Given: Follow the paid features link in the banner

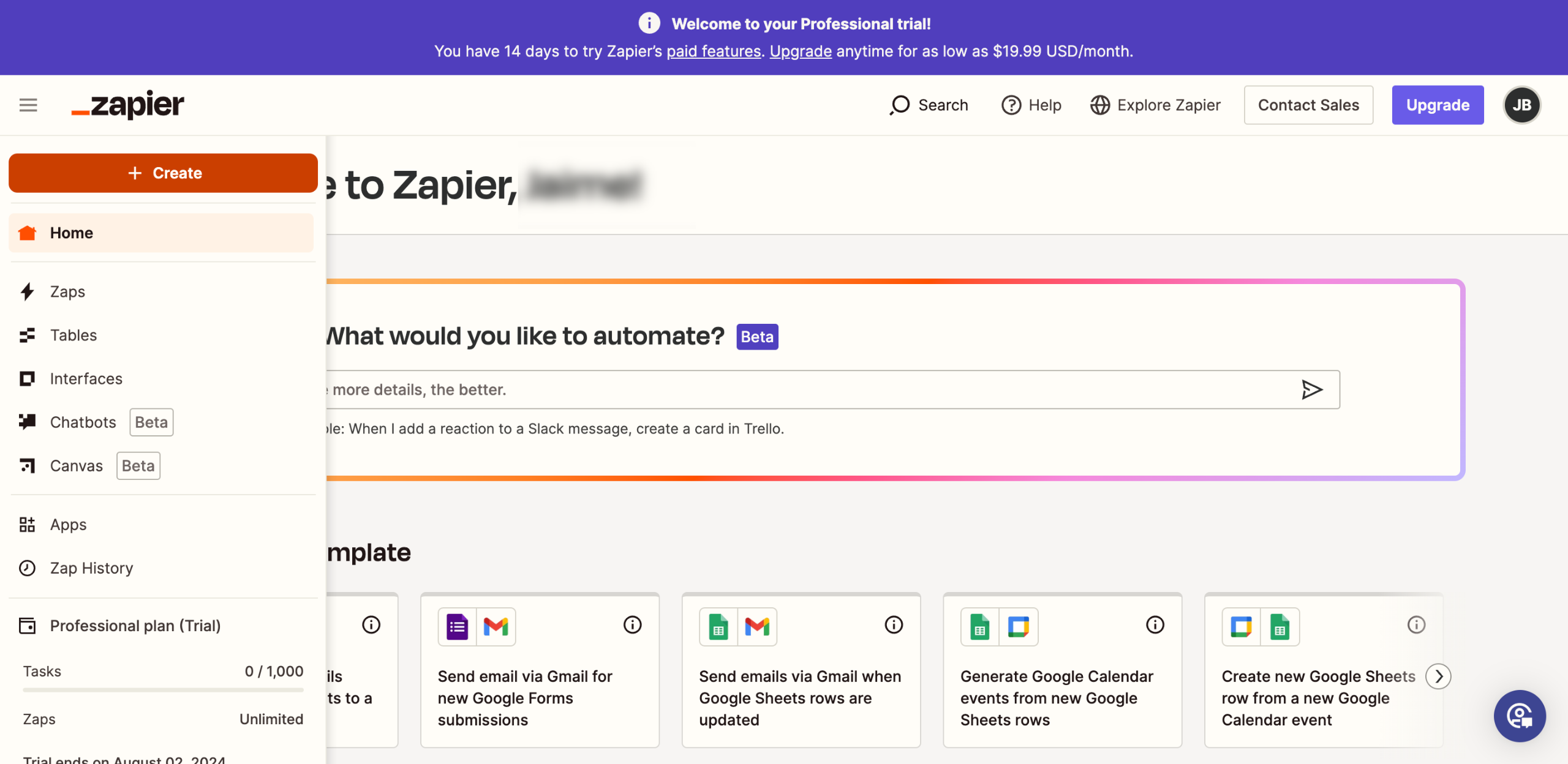Looking at the screenshot, I should pos(713,51).
